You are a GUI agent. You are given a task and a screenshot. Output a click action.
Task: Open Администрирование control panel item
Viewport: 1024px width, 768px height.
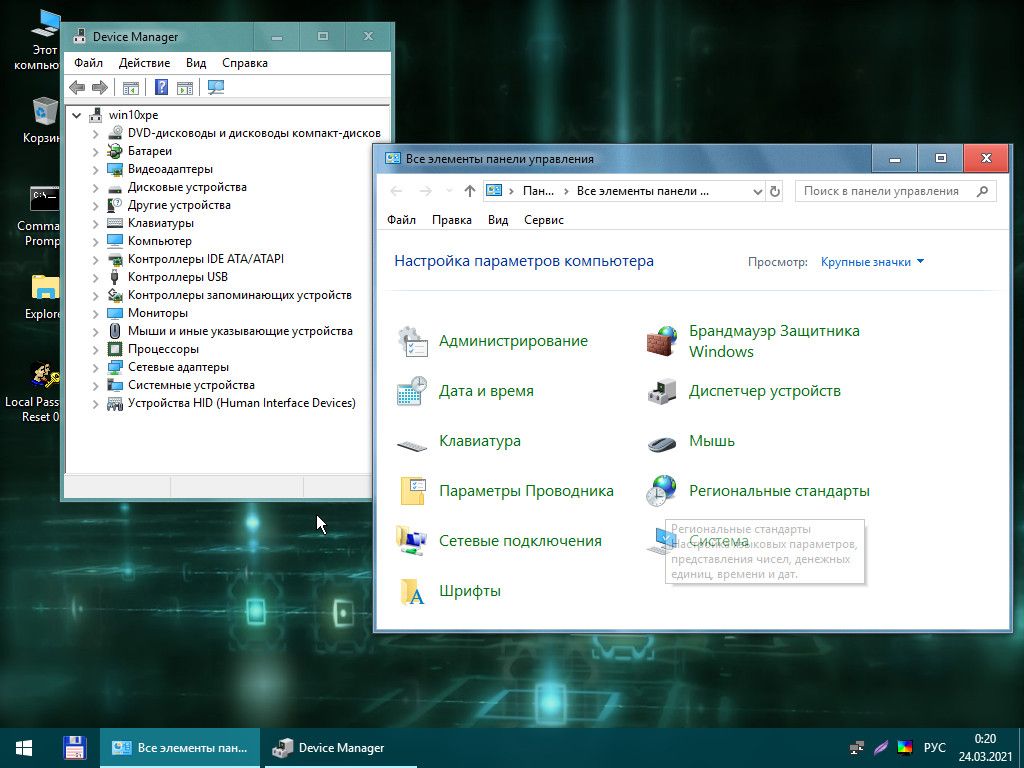[513, 341]
